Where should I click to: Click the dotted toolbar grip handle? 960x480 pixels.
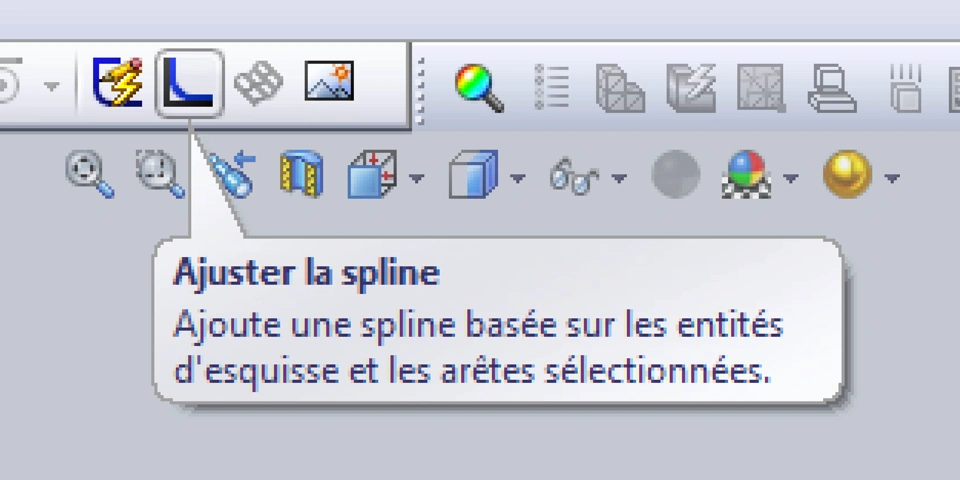tap(422, 90)
